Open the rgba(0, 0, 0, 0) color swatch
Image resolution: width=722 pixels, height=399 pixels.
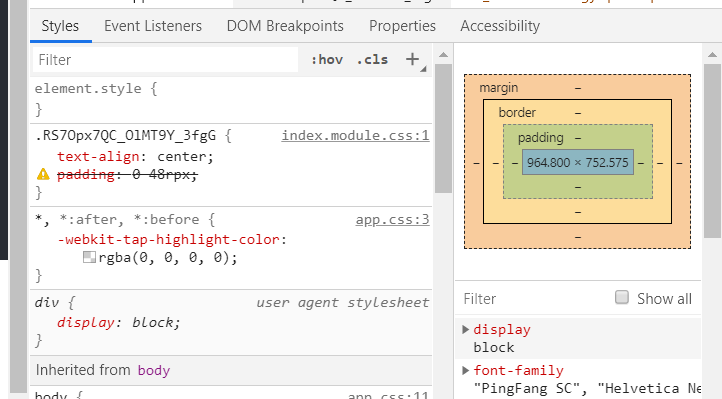pos(89,257)
